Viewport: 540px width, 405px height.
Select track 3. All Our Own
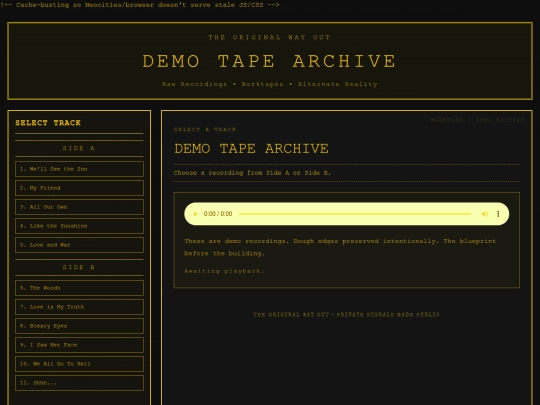click(79, 207)
